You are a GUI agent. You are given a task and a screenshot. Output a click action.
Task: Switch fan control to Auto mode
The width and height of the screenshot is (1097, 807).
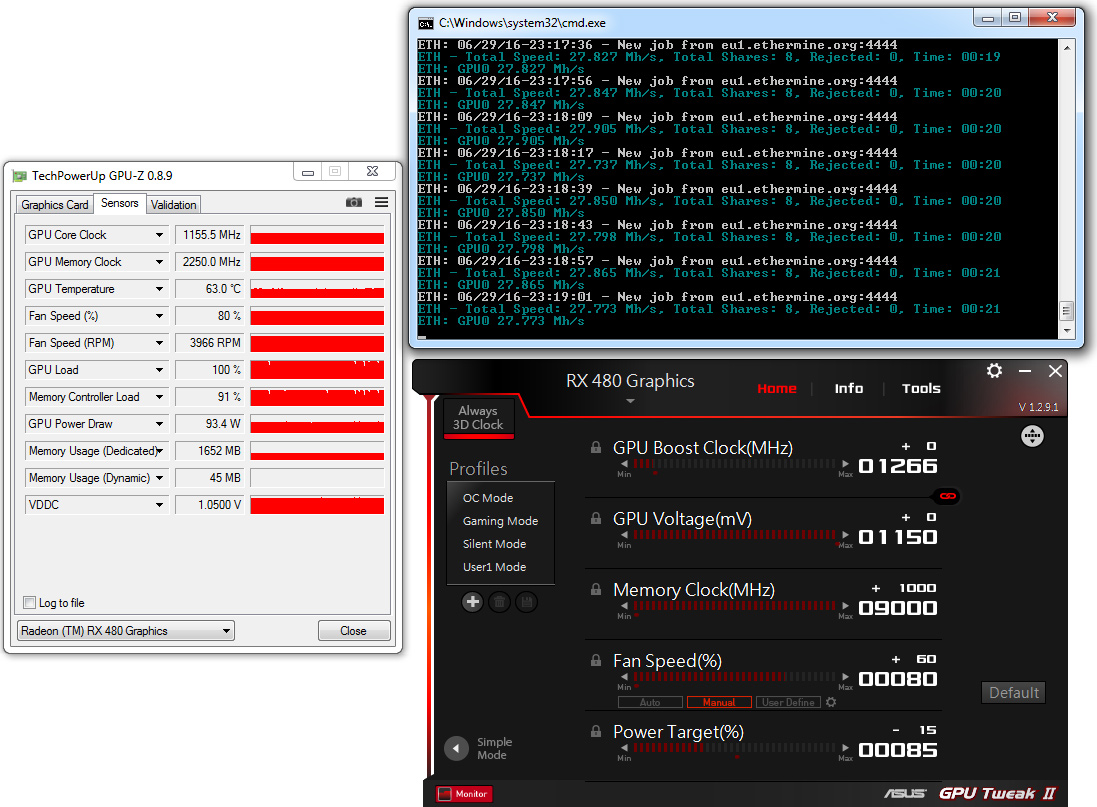650,702
